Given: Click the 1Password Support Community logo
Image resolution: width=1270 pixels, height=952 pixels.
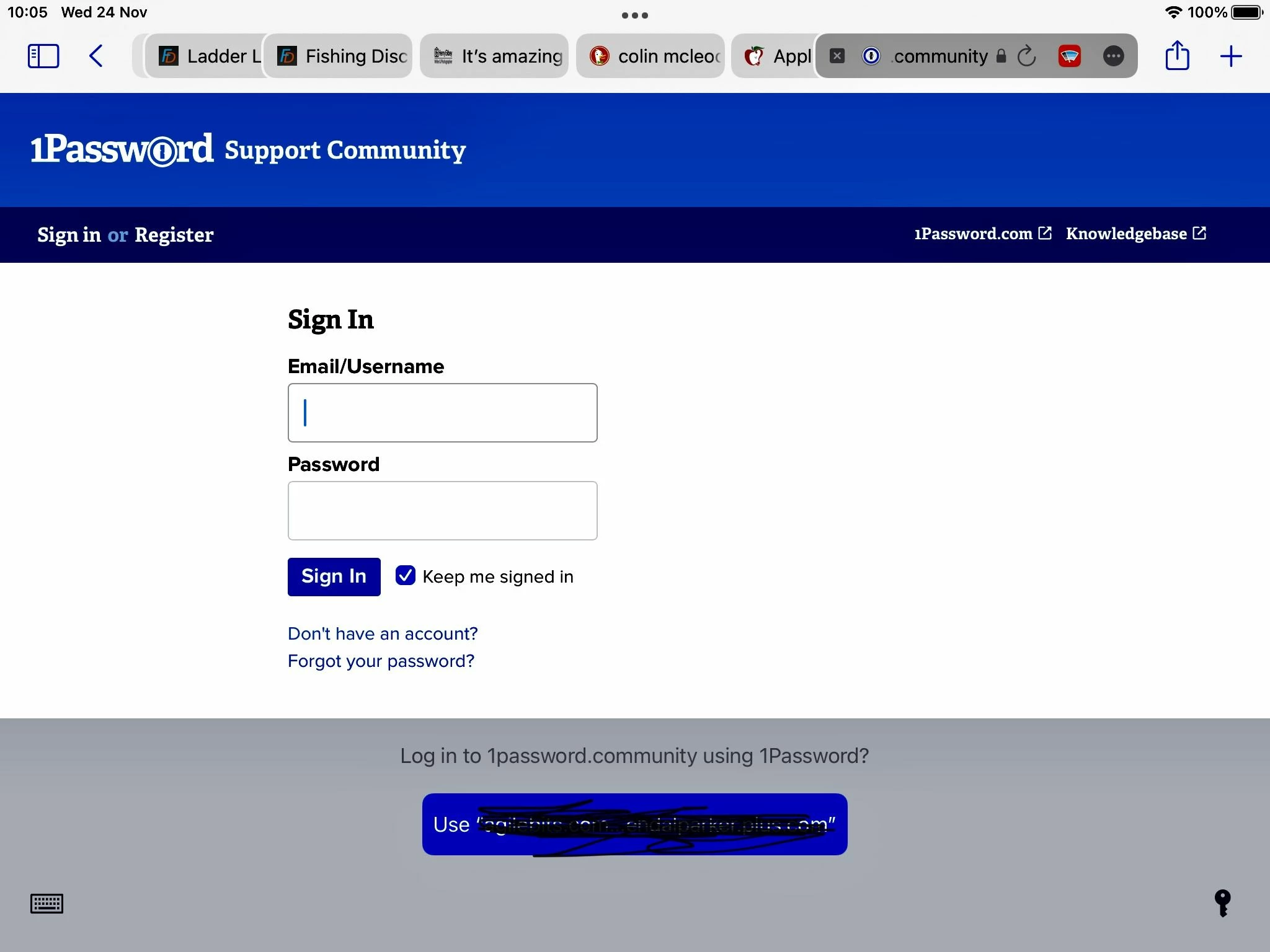Looking at the screenshot, I should click(248, 149).
